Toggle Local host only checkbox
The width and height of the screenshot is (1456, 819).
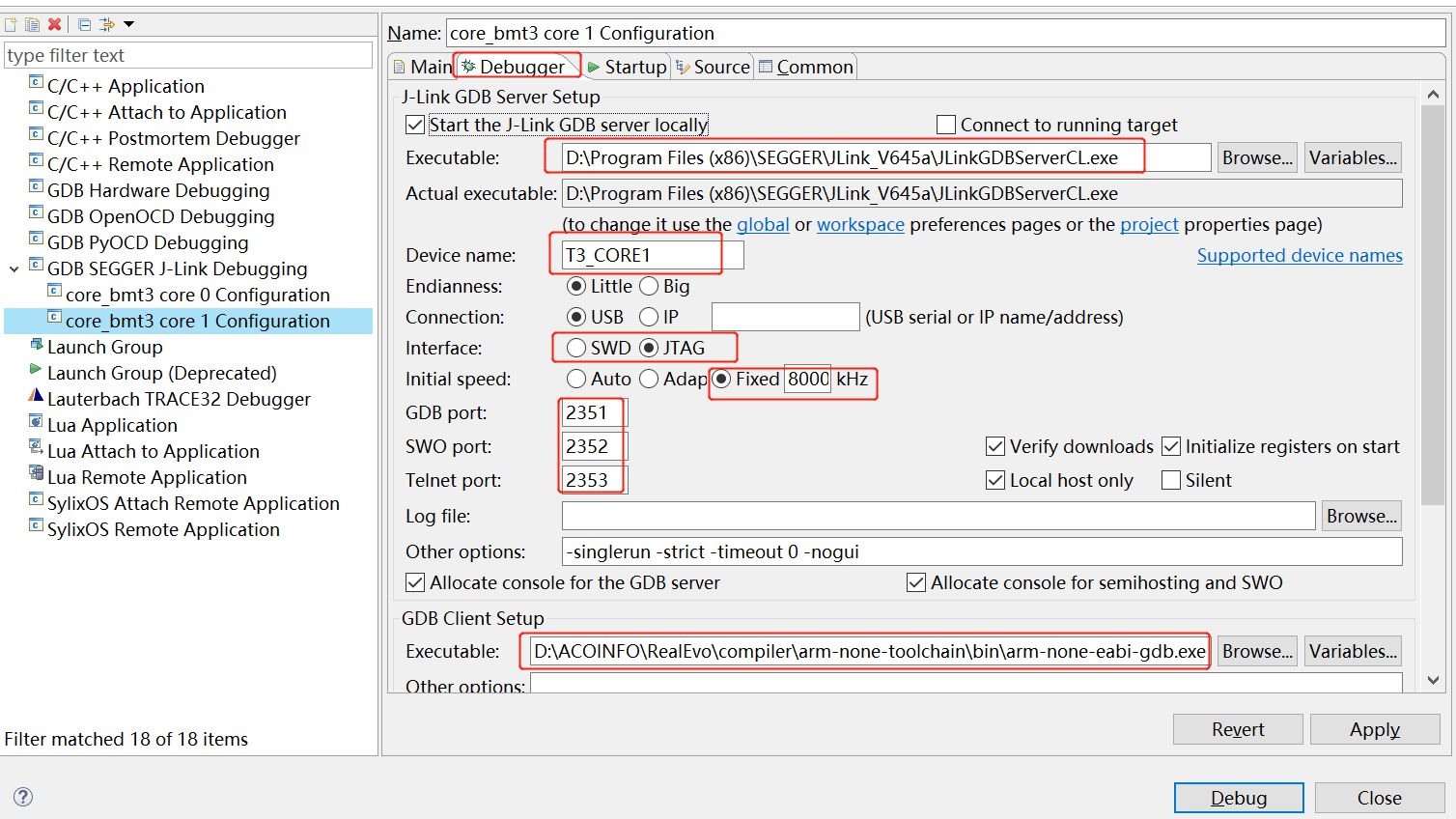point(995,480)
